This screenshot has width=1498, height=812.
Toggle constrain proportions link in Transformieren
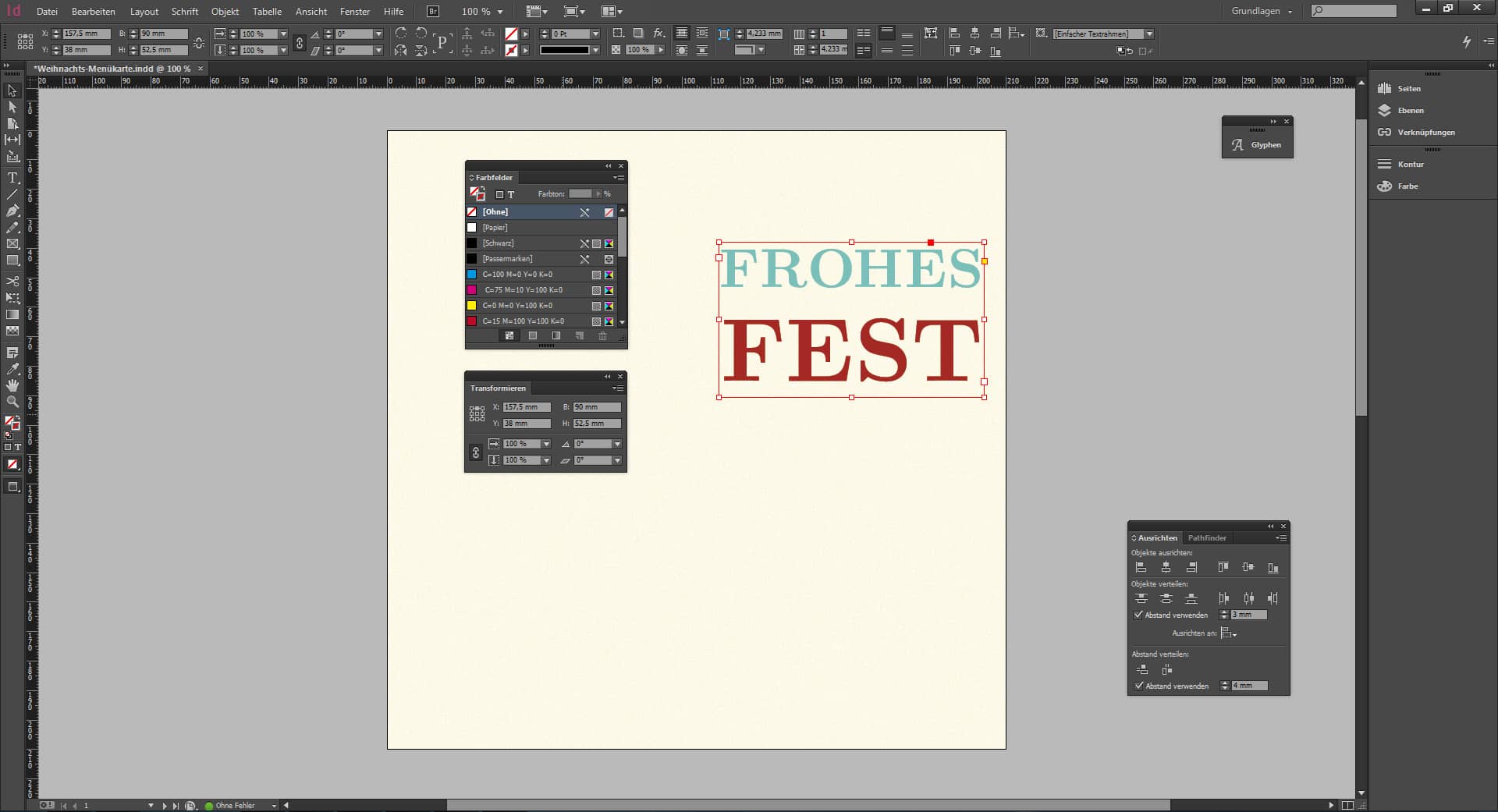pyautogui.click(x=476, y=452)
